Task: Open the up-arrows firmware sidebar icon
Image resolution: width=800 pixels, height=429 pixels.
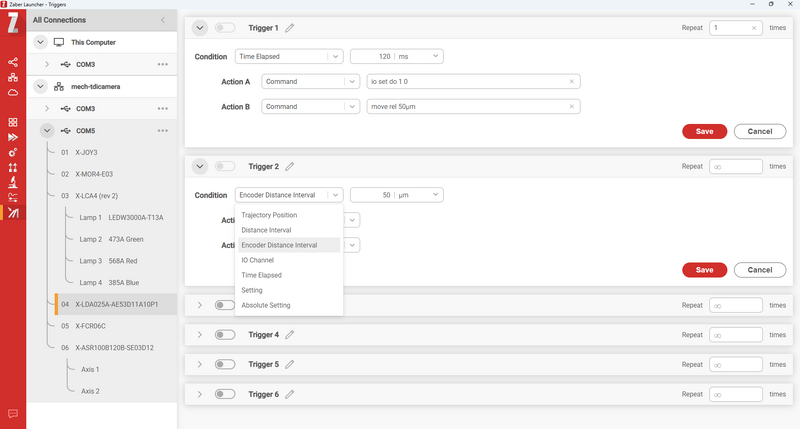Action: point(13,167)
